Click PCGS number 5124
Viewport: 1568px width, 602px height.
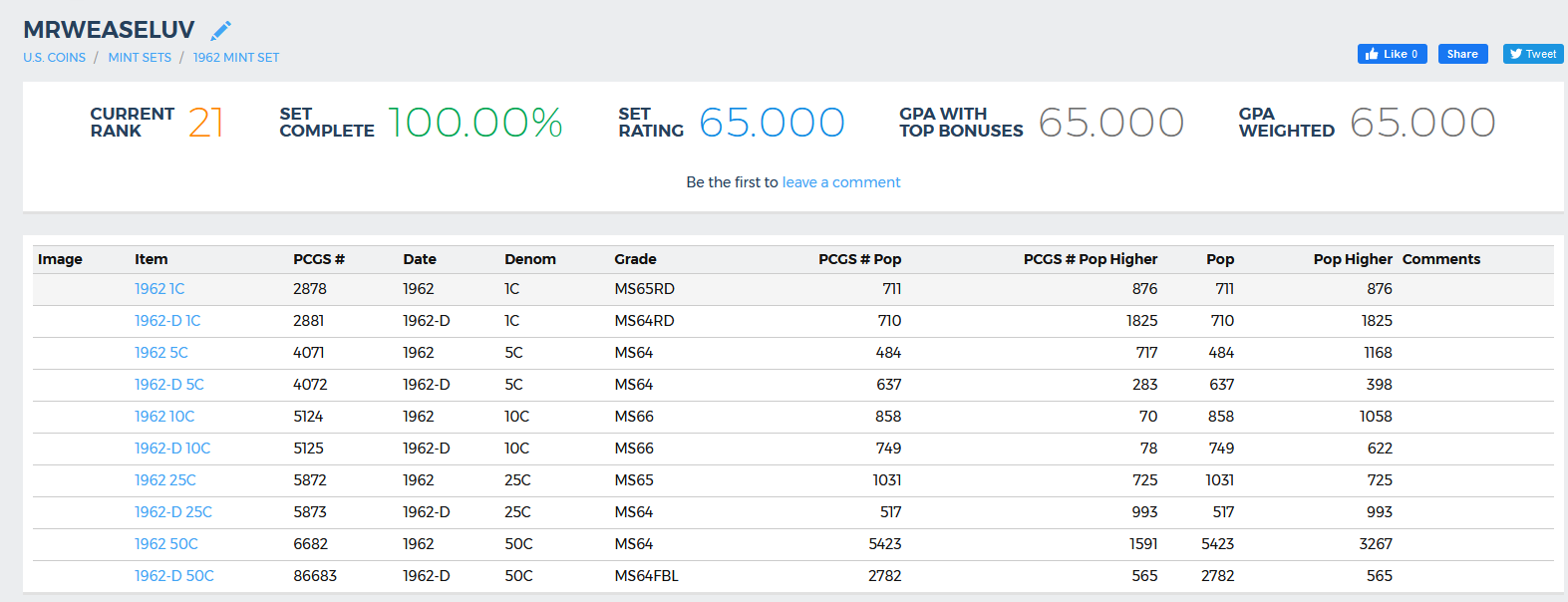pyautogui.click(x=309, y=417)
